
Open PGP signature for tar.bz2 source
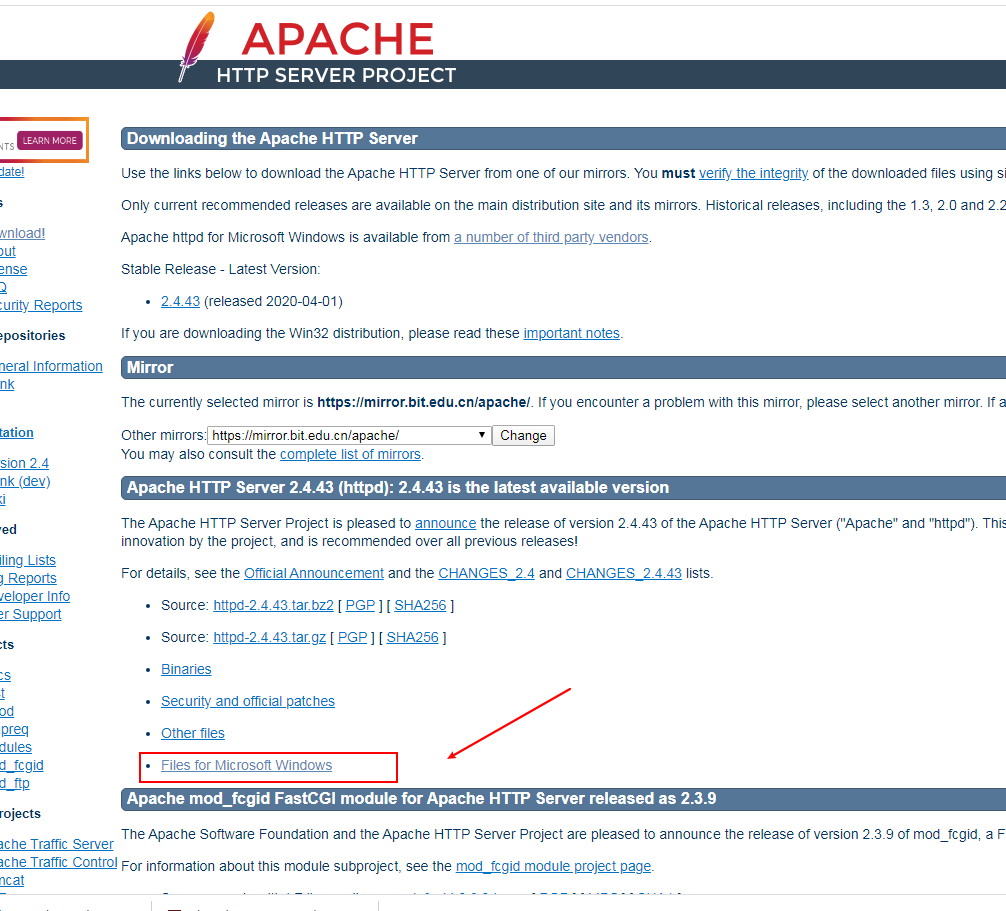coord(360,606)
